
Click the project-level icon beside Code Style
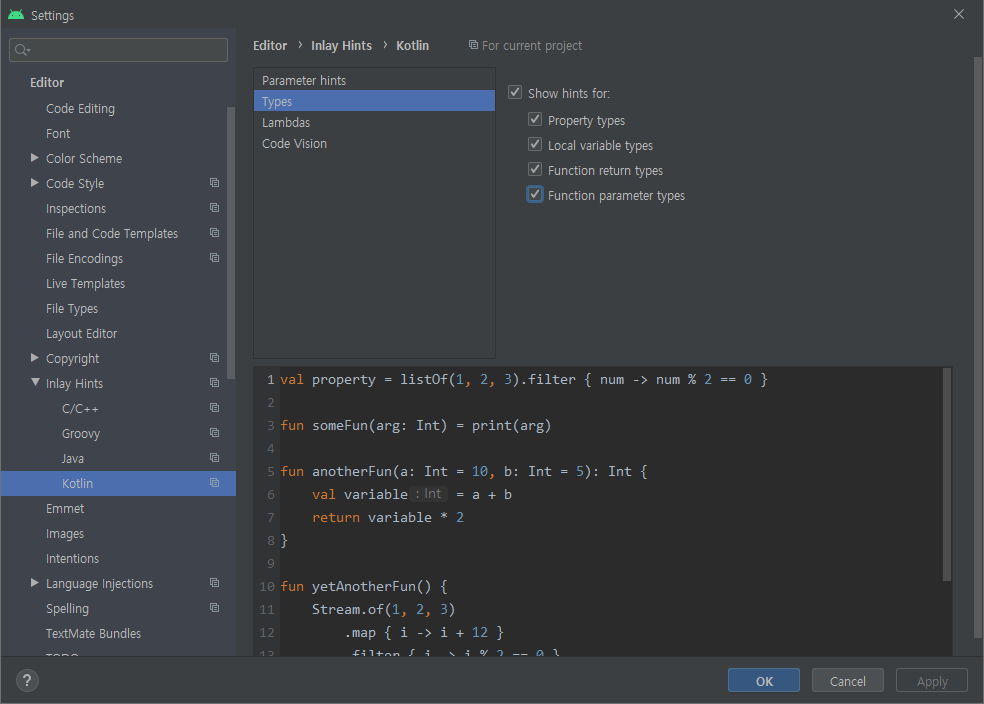coord(214,183)
